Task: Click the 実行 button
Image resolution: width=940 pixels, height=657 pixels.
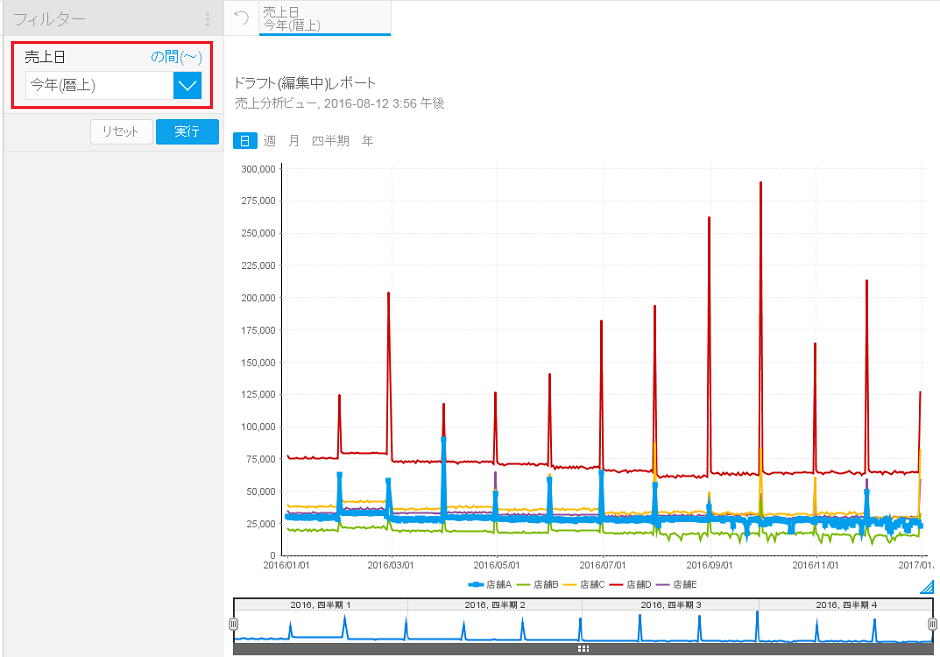Action: coord(187,131)
